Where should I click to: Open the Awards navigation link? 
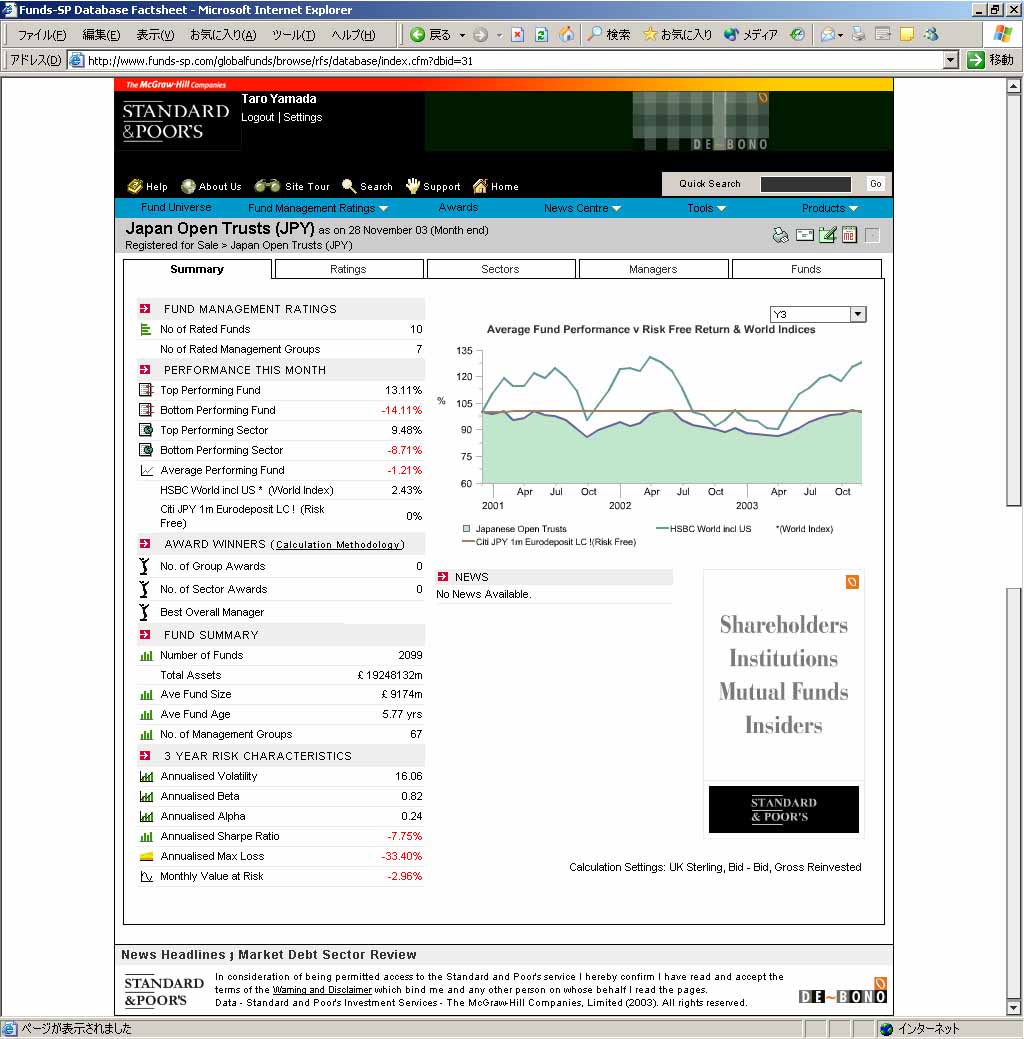click(458, 207)
